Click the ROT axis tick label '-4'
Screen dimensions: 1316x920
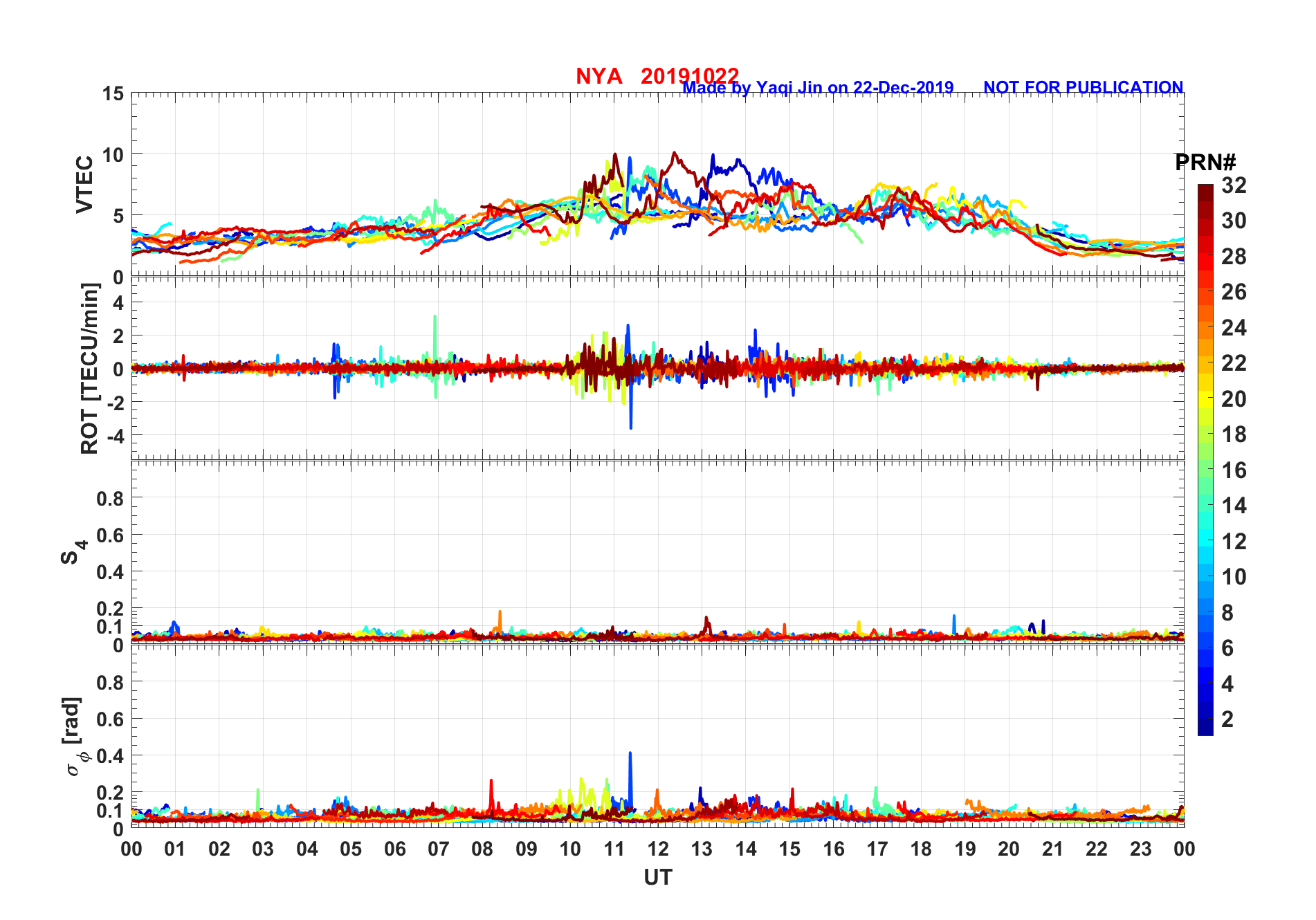tap(115, 436)
